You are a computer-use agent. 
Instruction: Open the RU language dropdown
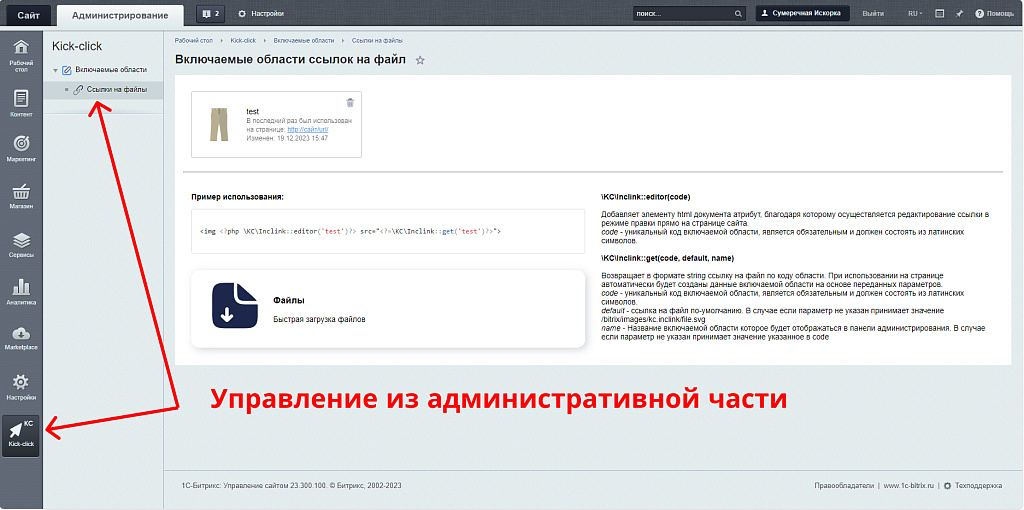(x=916, y=13)
